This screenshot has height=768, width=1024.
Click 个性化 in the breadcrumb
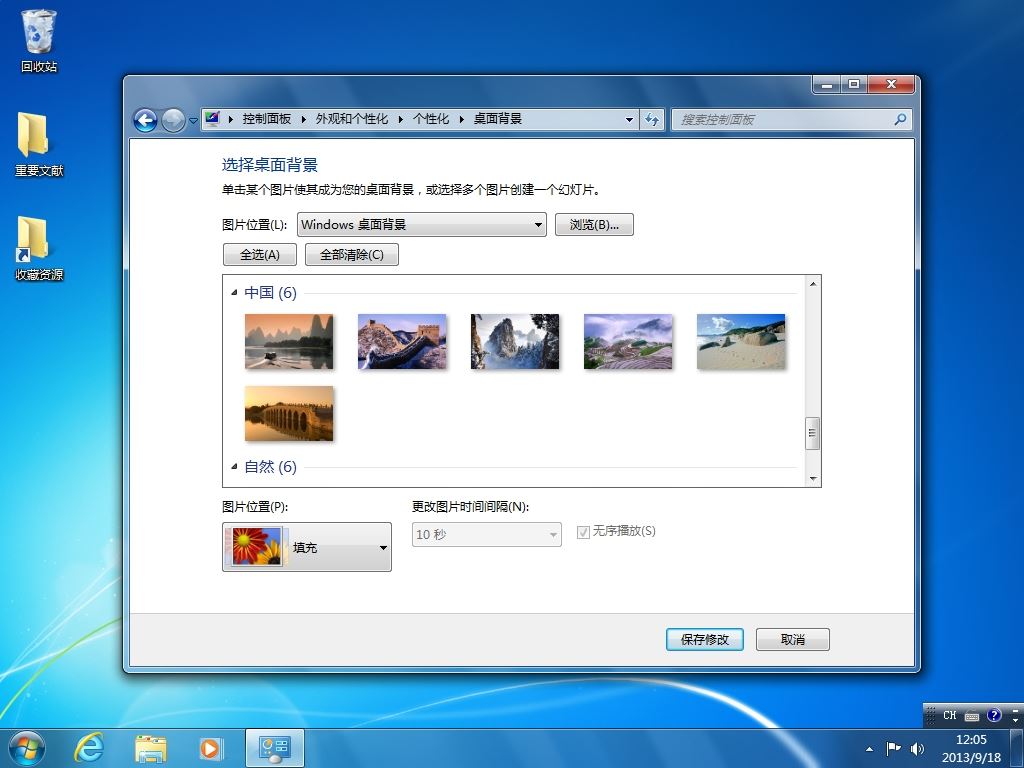tap(431, 119)
